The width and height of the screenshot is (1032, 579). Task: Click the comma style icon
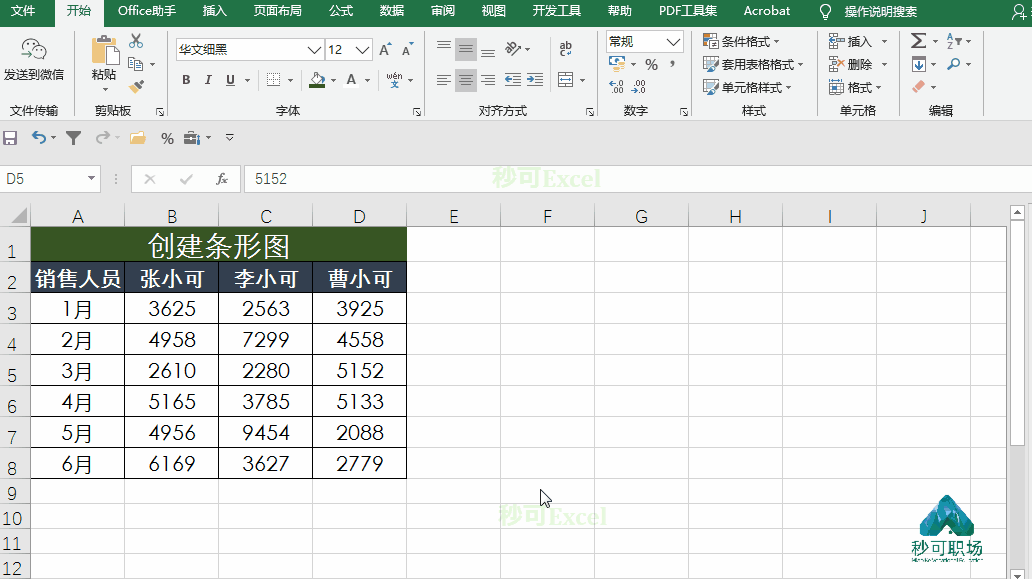672,64
